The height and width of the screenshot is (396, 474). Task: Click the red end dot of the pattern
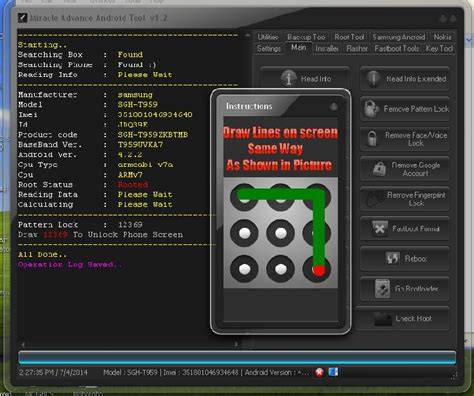319,270
